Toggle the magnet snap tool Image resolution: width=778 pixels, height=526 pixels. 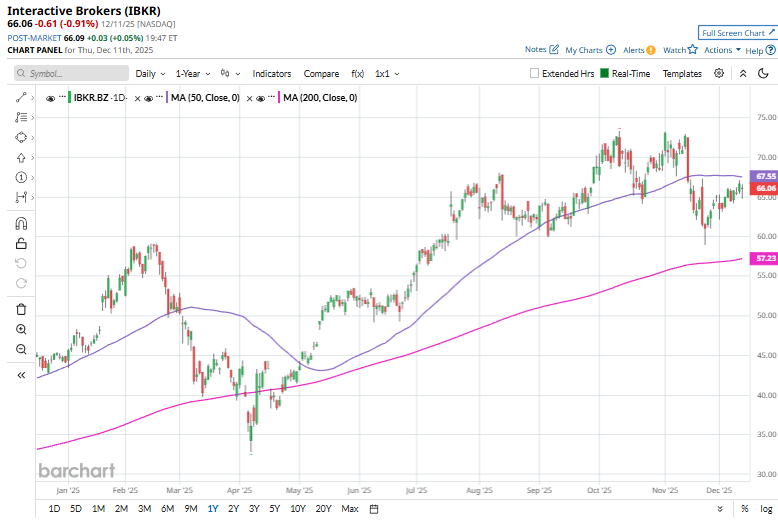click(x=21, y=222)
